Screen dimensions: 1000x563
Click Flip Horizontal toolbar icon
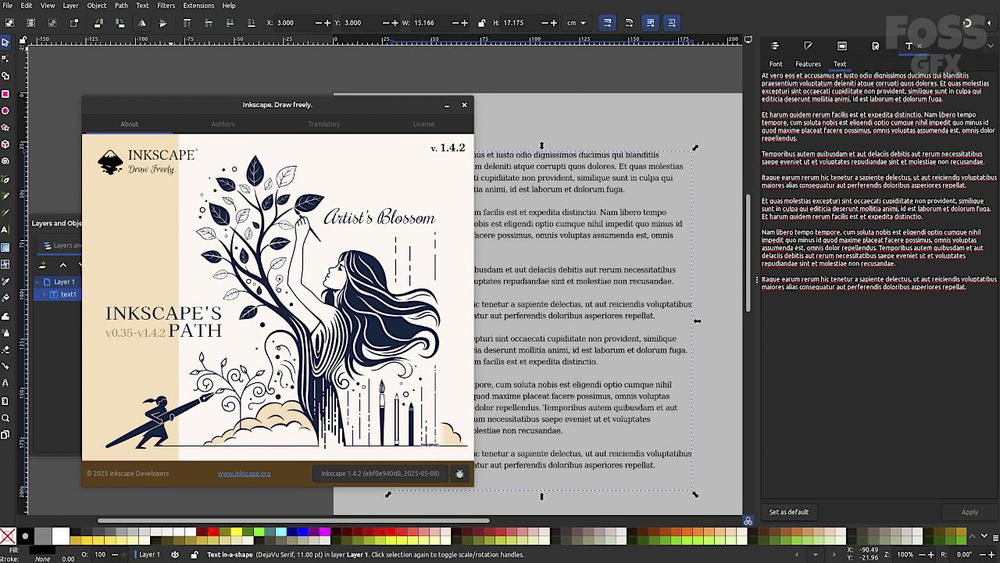tap(142, 23)
